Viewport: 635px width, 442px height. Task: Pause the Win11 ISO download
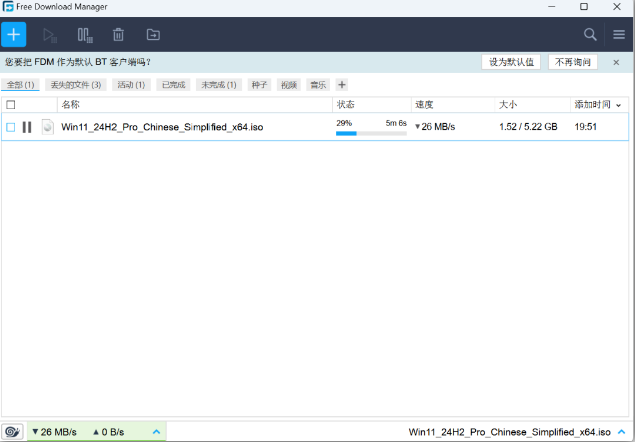click(x=27, y=127)
